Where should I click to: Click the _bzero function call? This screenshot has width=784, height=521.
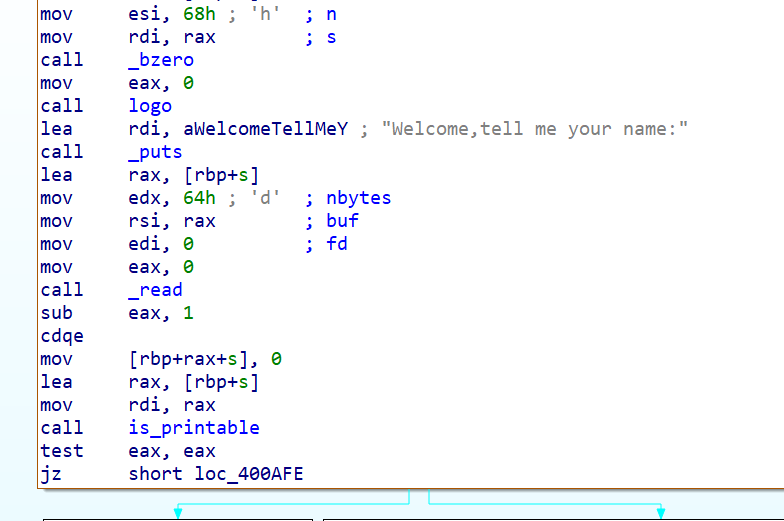[160, 60]
